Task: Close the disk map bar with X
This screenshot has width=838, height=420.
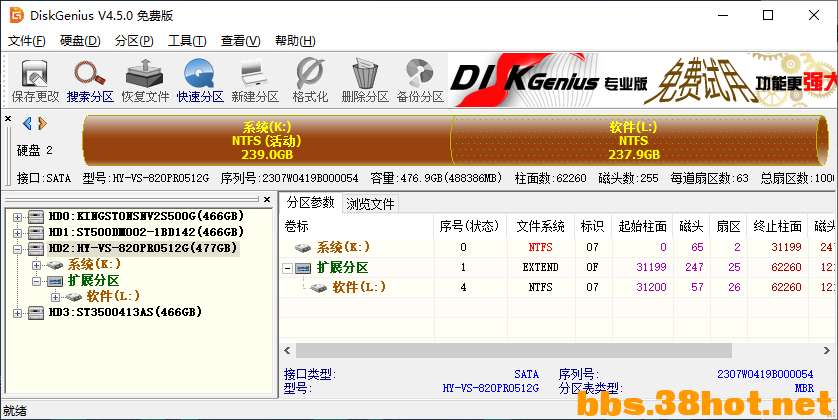Action: (x=8, y=119)
